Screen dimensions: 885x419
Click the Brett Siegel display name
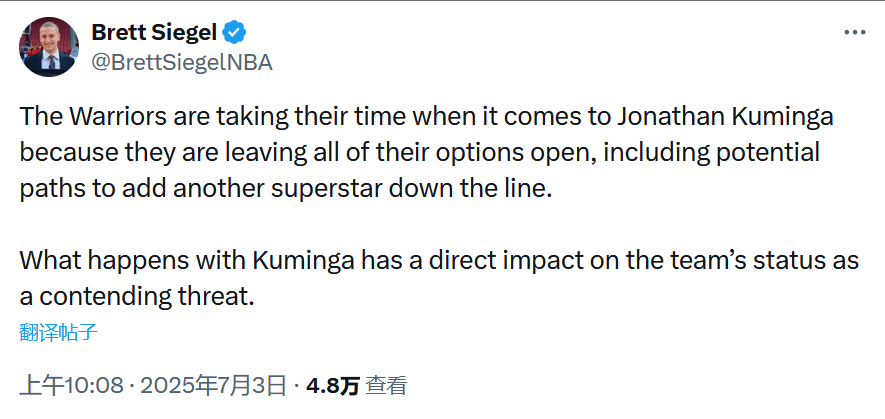click(x=153, y=33)
